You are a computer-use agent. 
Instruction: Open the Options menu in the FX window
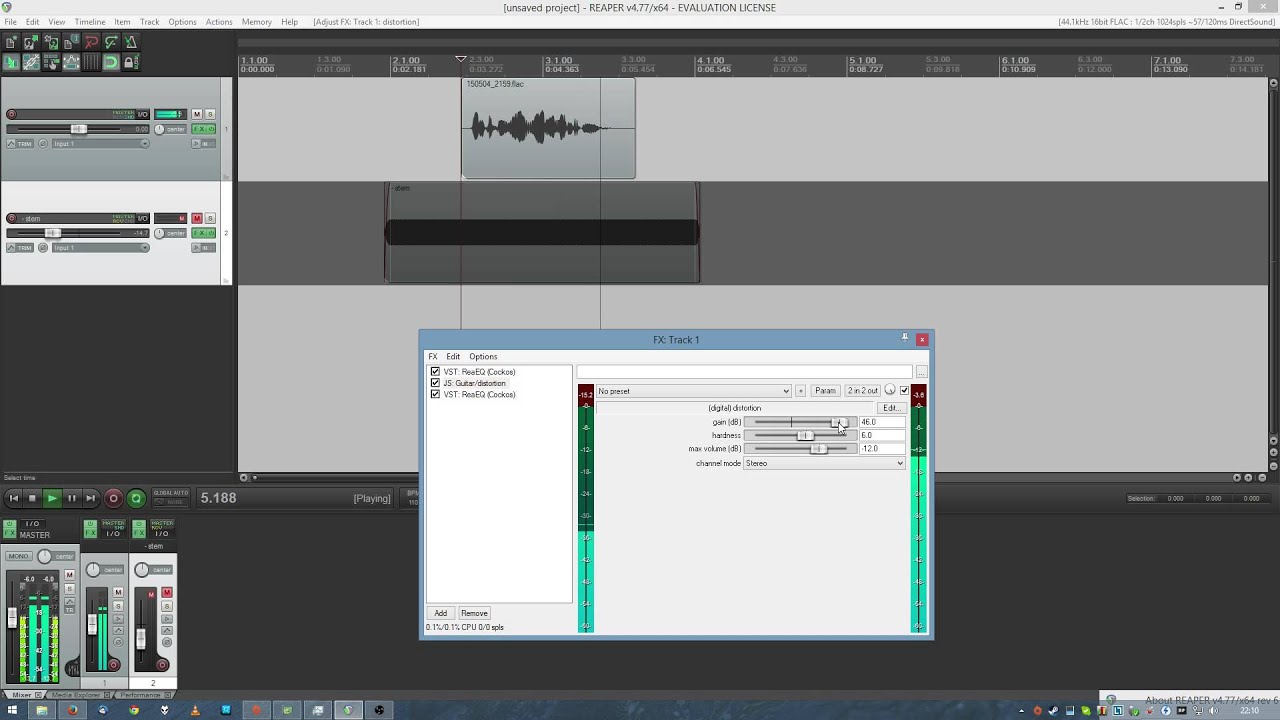[x=483, y=357]
